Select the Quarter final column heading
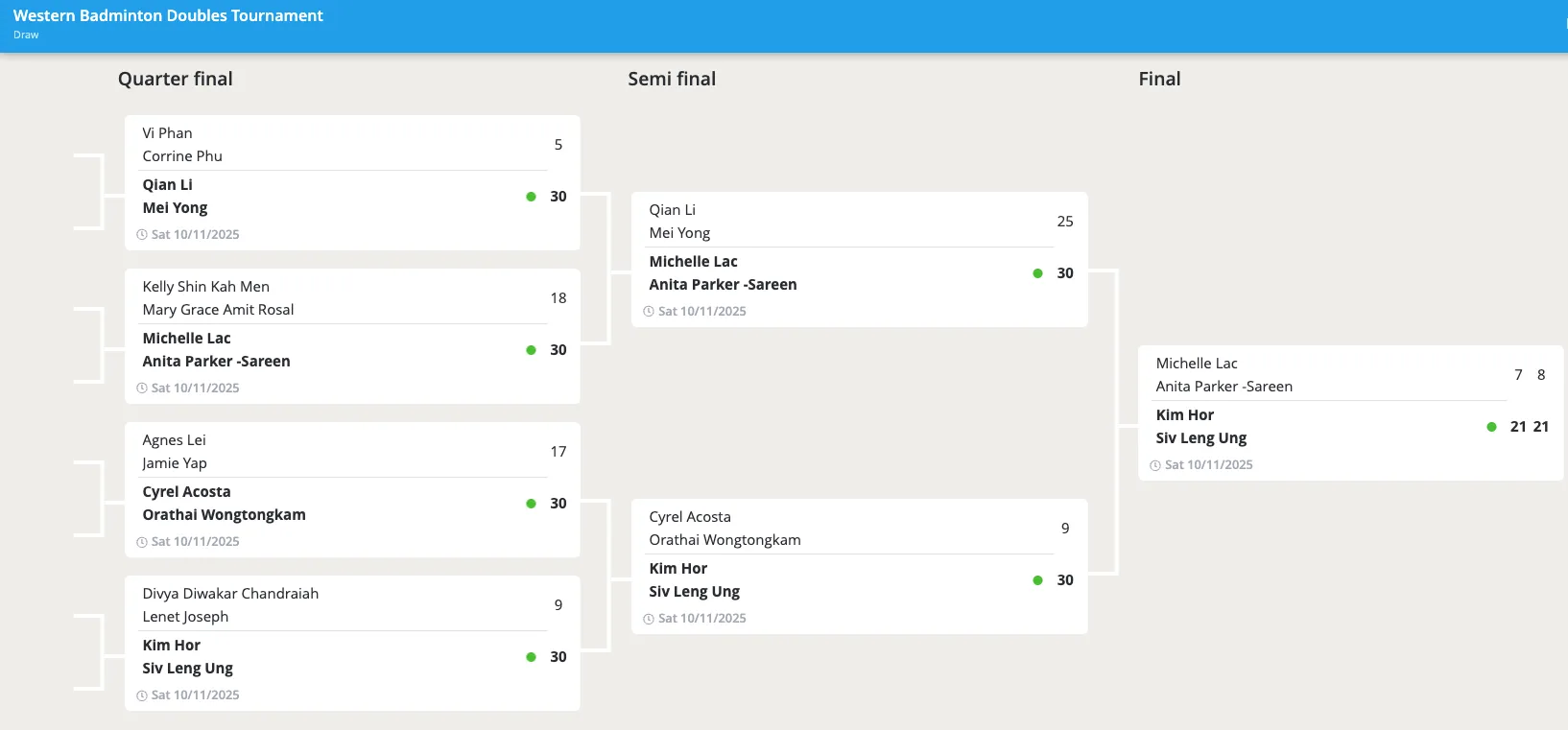Image resolution: width=1568 pixels, height=730 pixels. pos(175,79)
